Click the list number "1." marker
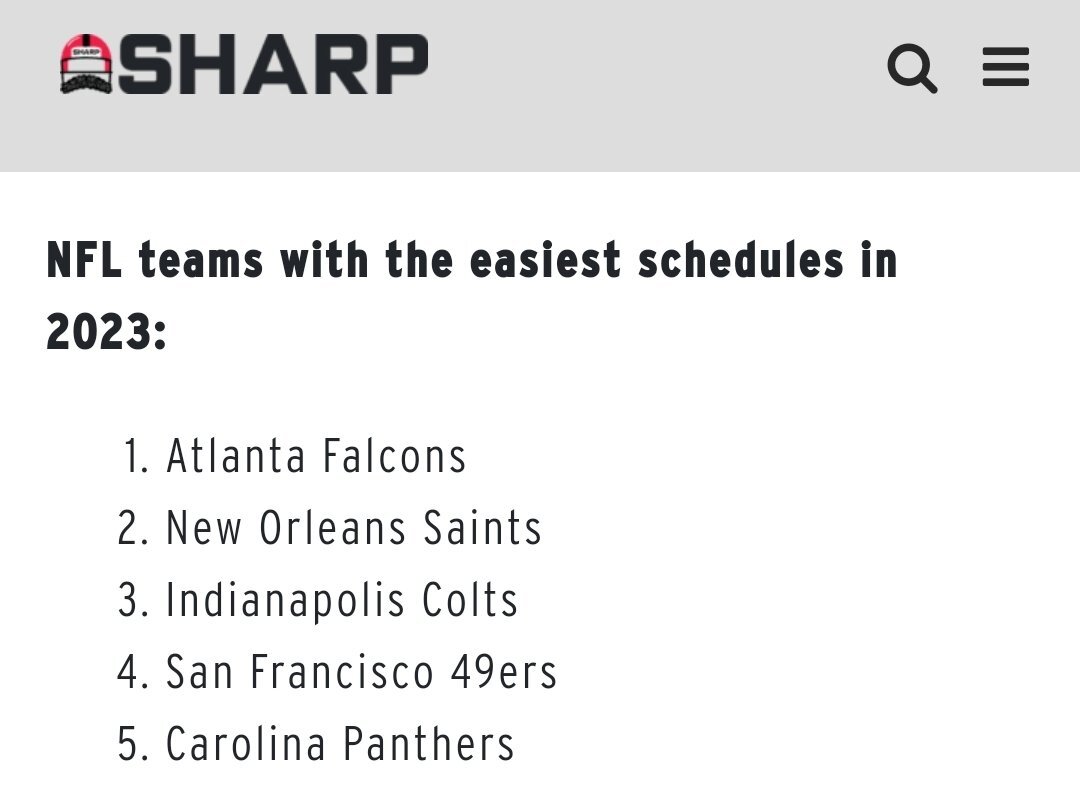1080x803 pixels. 137,456
